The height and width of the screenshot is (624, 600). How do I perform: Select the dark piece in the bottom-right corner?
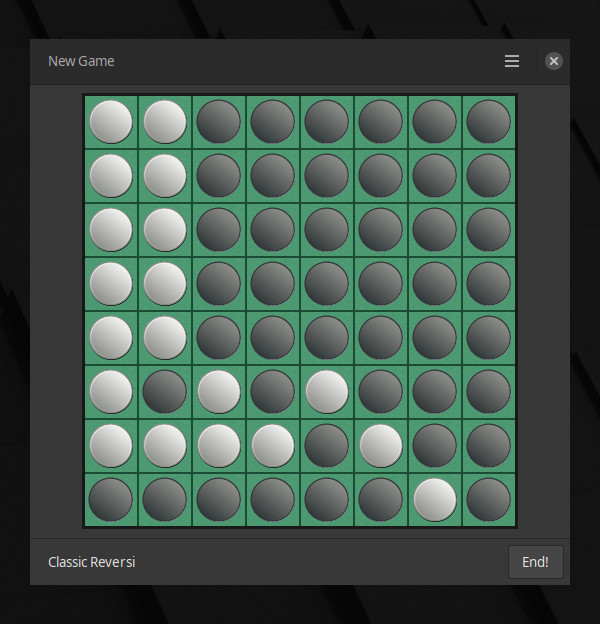click(x=489, y=499)
